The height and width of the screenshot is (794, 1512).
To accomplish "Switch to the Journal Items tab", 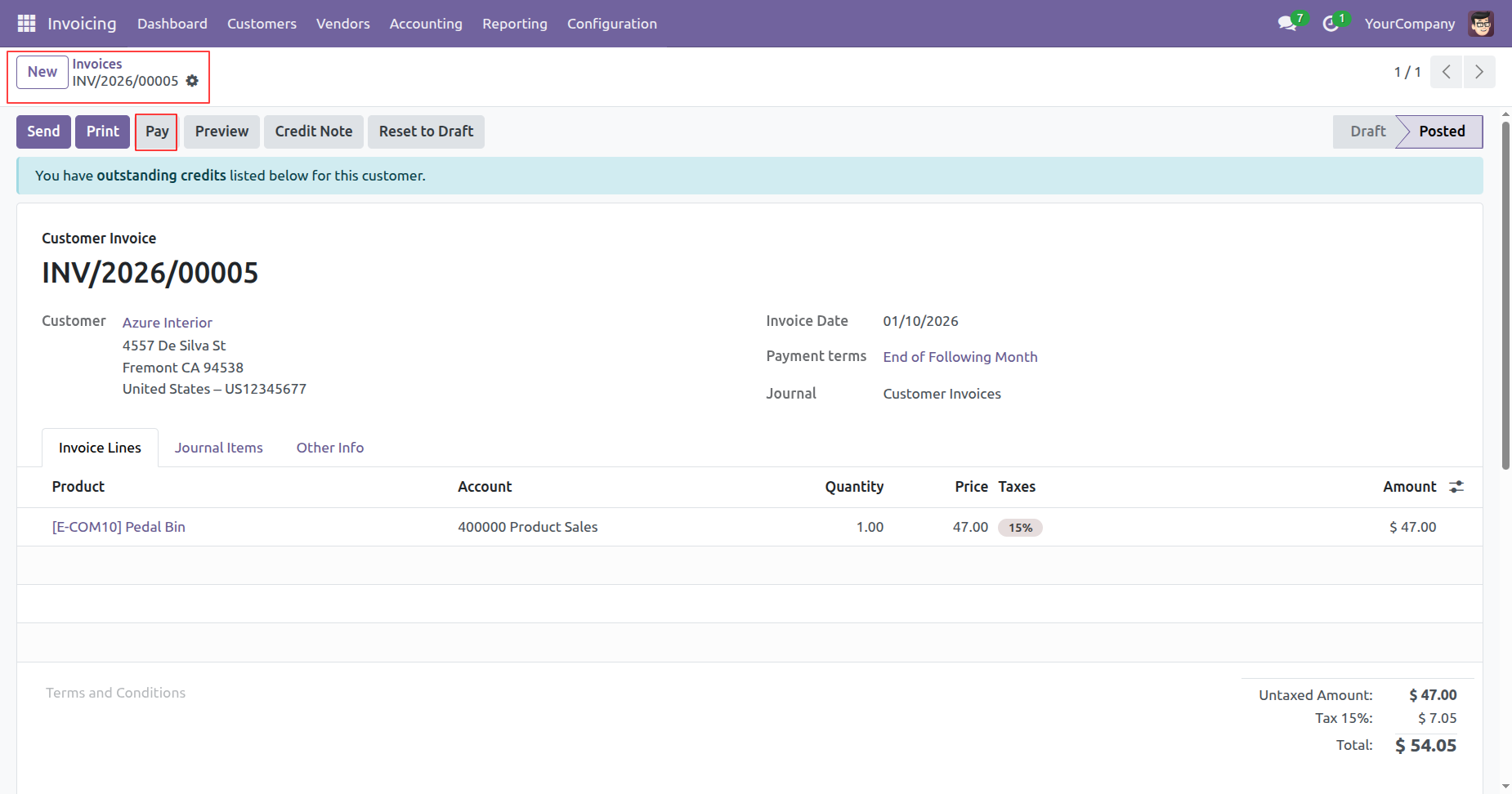I will (218, 448).
